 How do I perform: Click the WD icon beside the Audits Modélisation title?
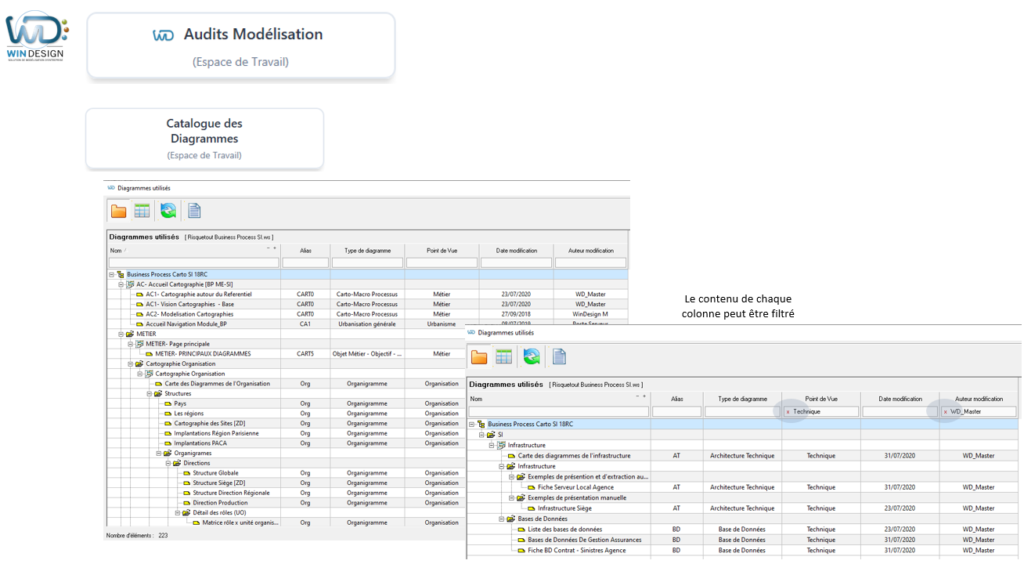coord(163,35)
